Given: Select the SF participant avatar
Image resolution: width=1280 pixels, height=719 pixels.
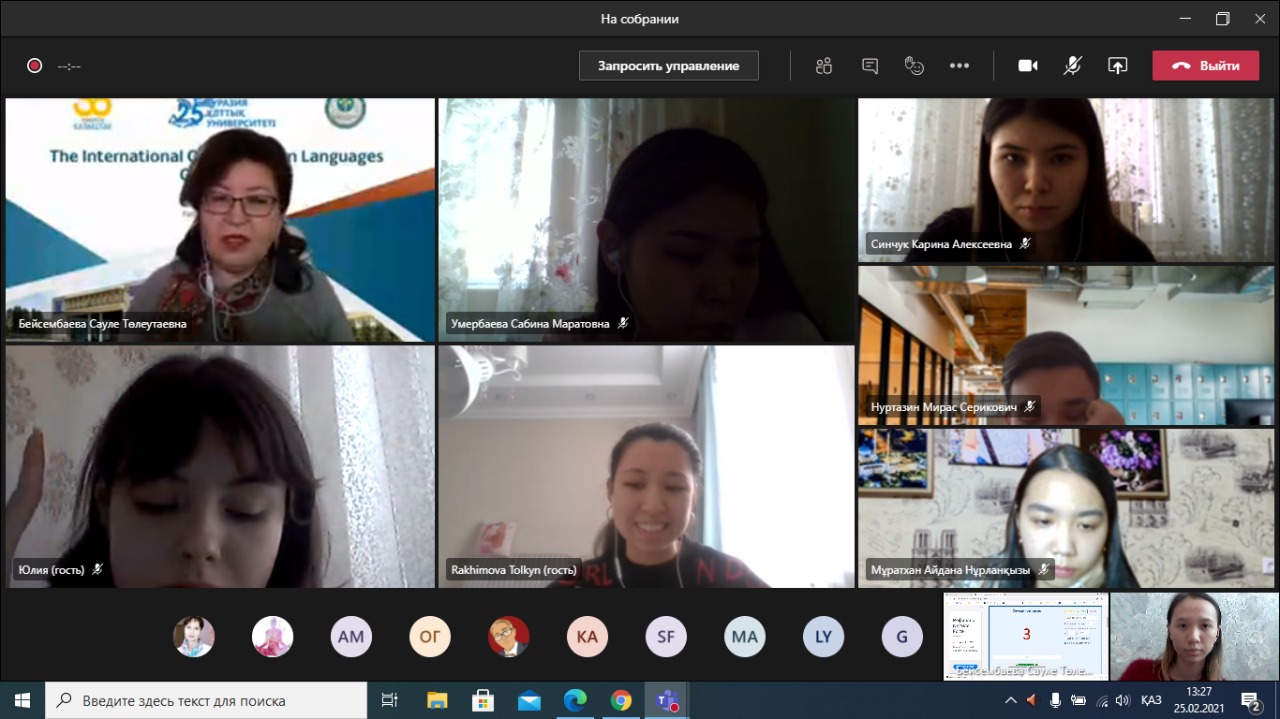Looking at the screenshot, I should click(666, 637).
